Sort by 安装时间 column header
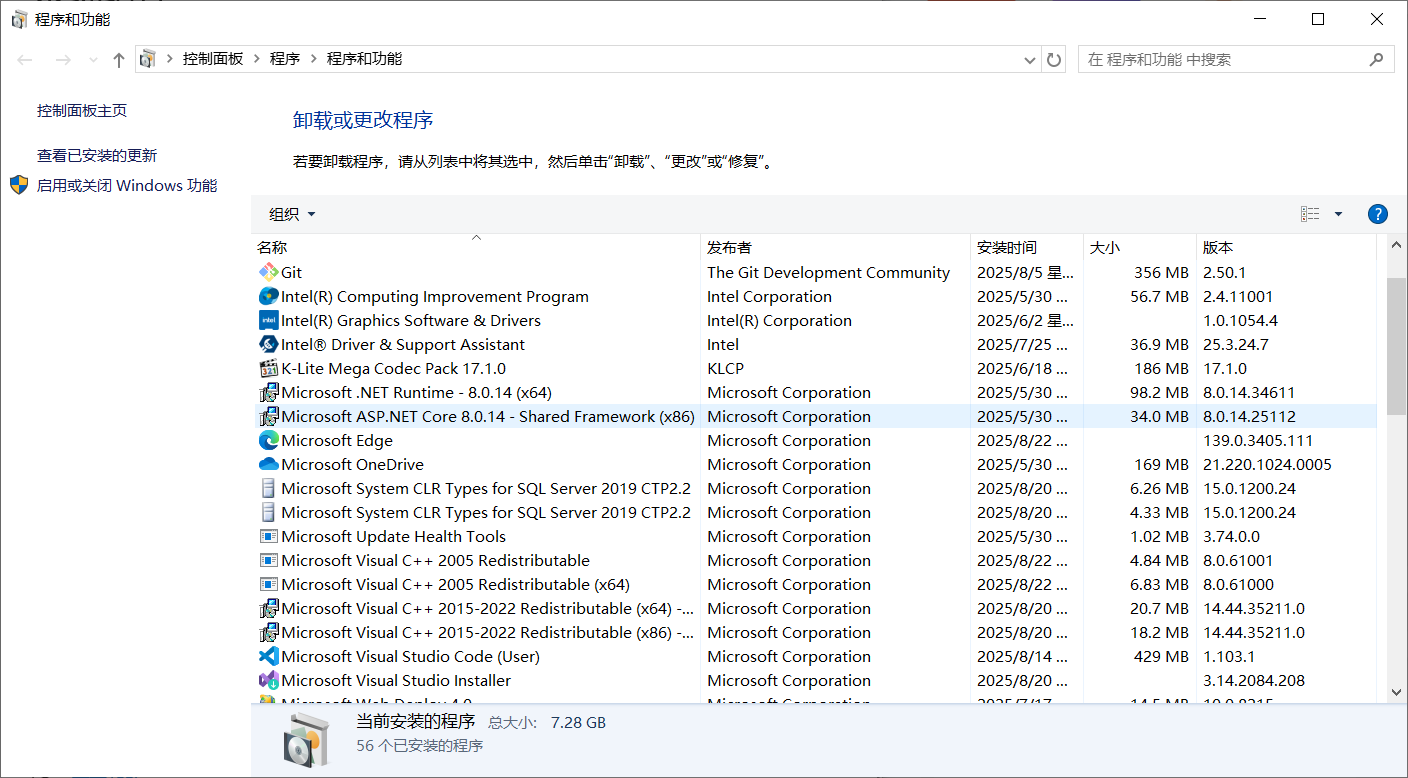Viewport: 1408px width, 778px height. point(1026,247)
